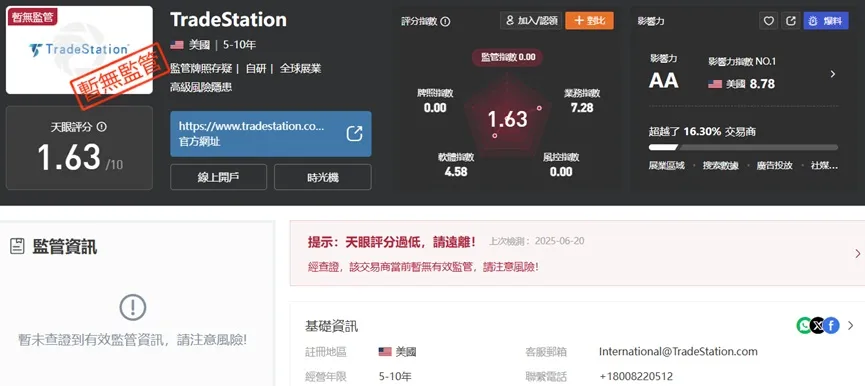Click the 加入/認領 button
The image size is (865, 386).
531,21
